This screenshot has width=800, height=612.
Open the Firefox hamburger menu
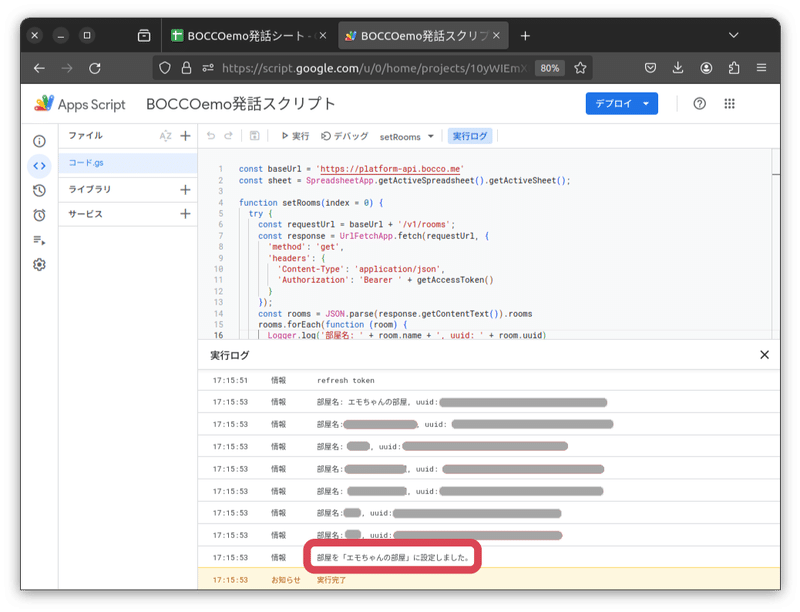[761, 68]
